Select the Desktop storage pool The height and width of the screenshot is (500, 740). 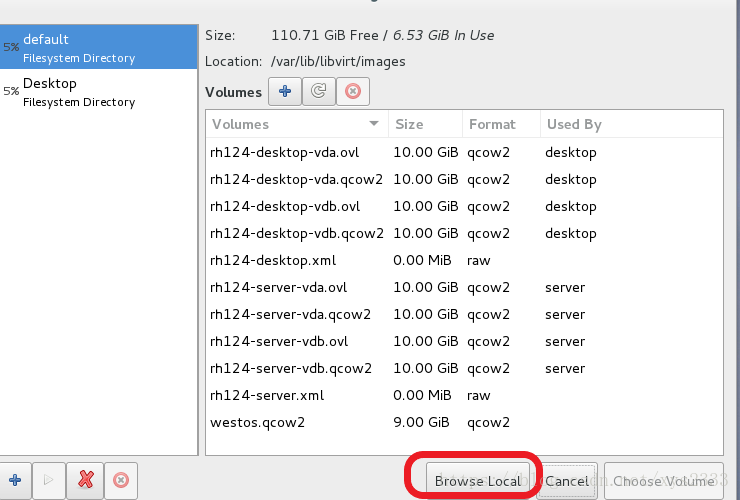pos(99,92)
